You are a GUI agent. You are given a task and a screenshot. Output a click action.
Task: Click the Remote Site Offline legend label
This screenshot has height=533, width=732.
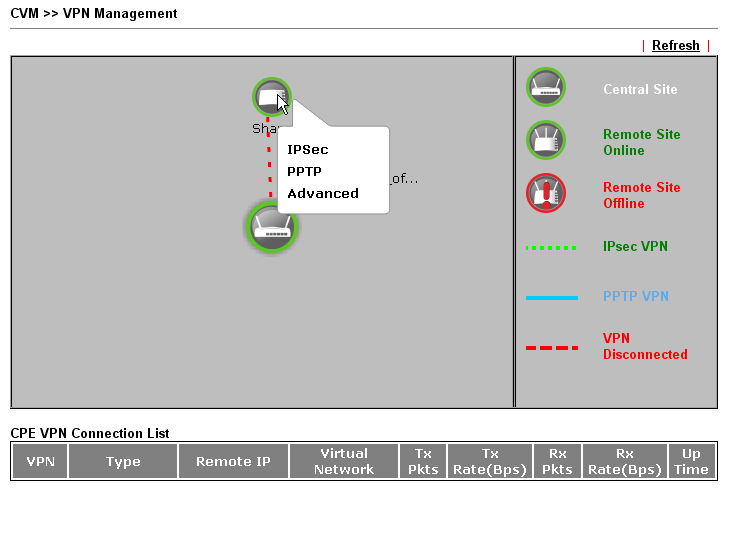pyautogui.click(x=641, y=195)
